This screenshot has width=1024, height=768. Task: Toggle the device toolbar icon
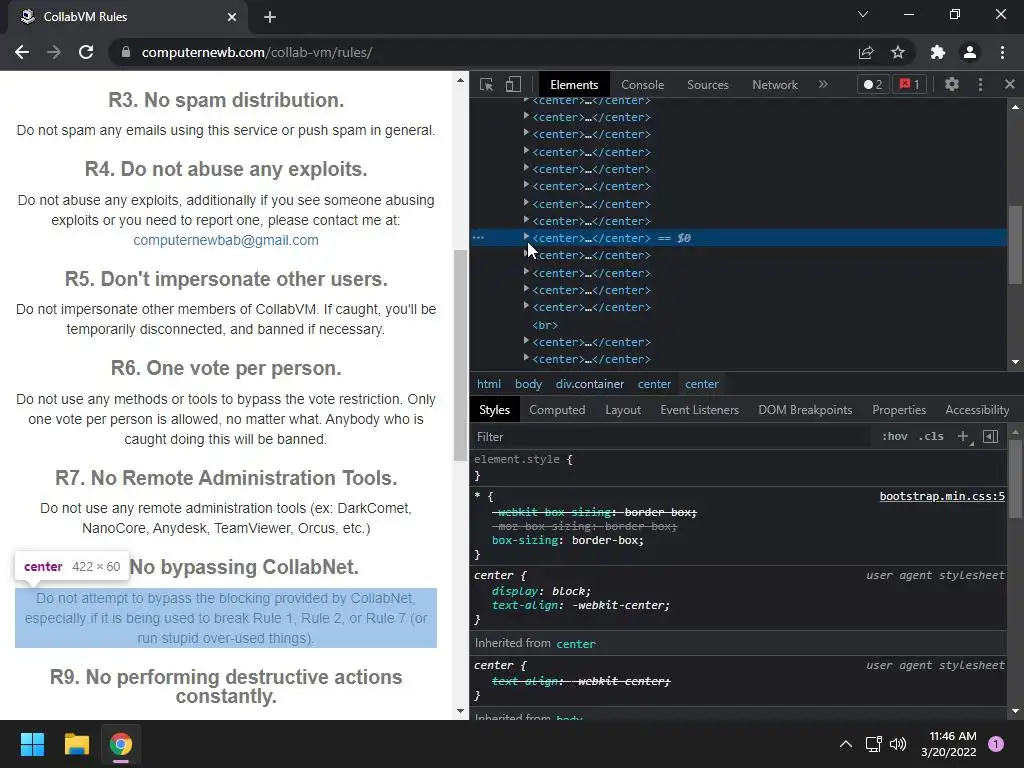tap(513, 84)
